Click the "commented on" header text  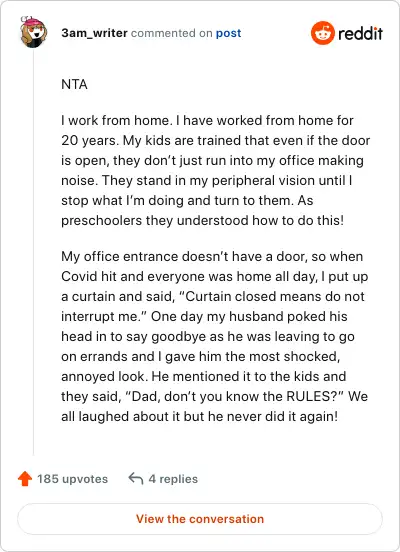(171, 33)
